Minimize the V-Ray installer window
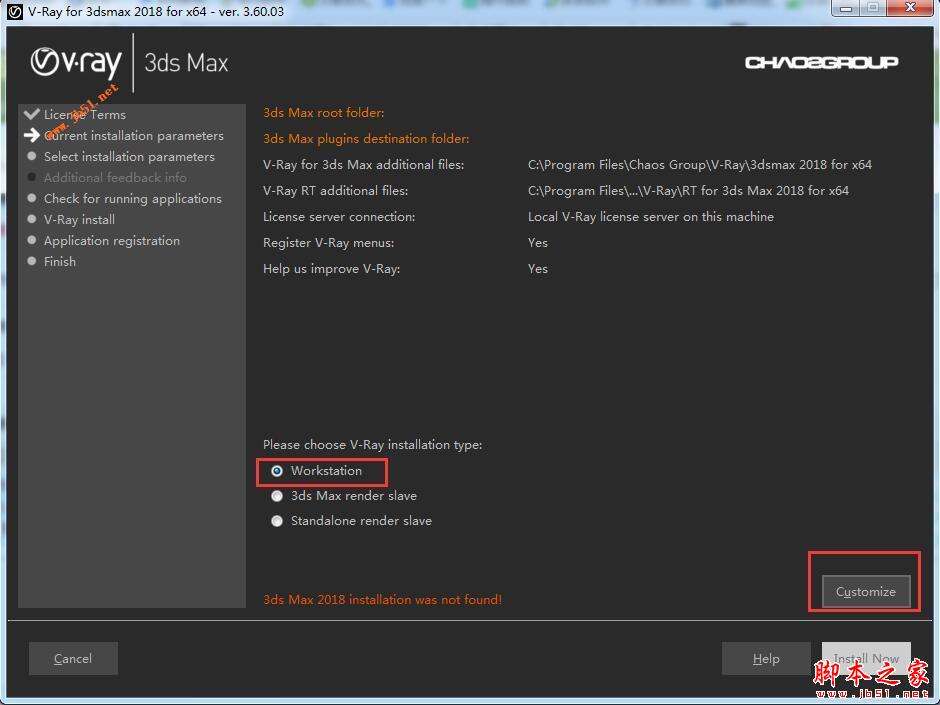 [846, 8]
